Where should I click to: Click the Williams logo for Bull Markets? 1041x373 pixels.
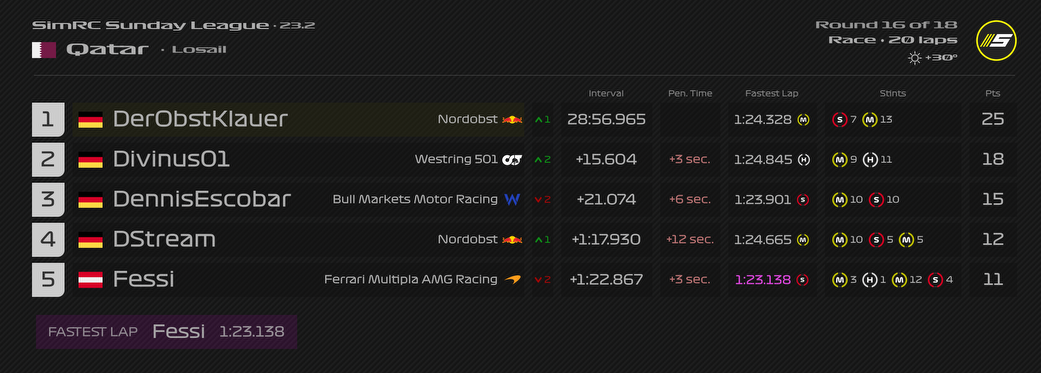pos(512,199)
